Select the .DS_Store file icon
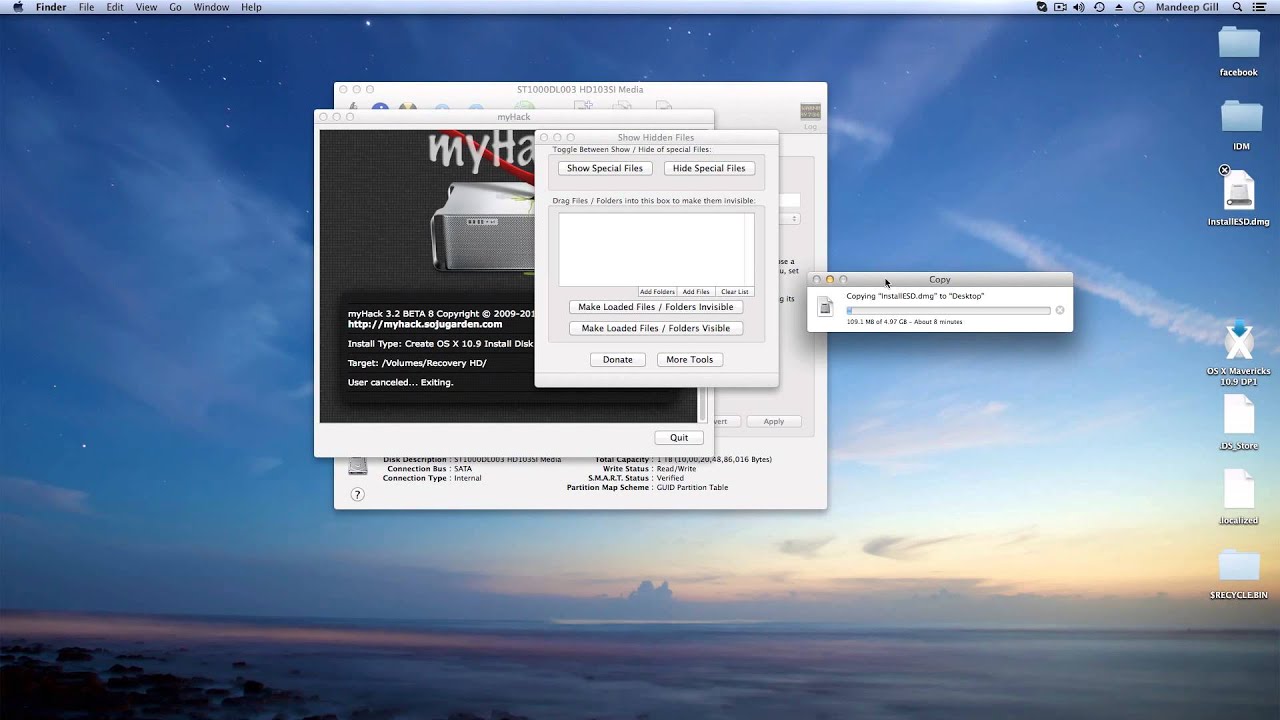 [x=1239, y=415]
